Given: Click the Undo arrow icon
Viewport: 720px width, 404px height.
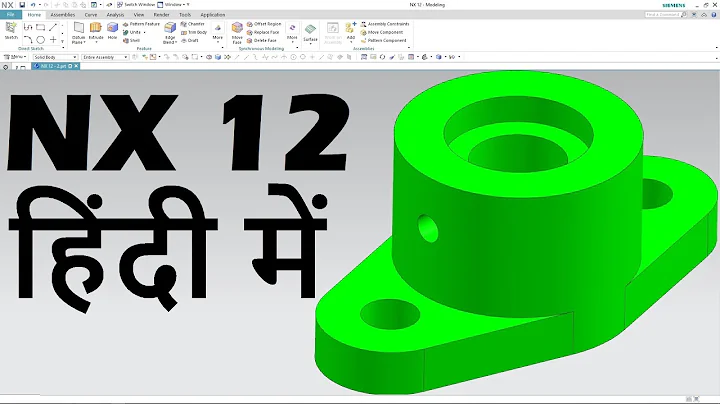Looking at the screenshot, I should coord(33,5).
